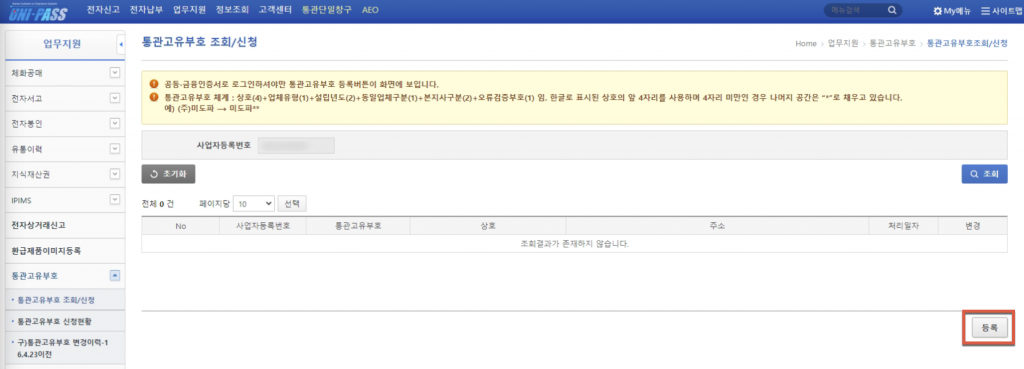This screenshot has width=1024, height=369.
Task: Click 통관고유부호 column header
Action: pos(358,226)
